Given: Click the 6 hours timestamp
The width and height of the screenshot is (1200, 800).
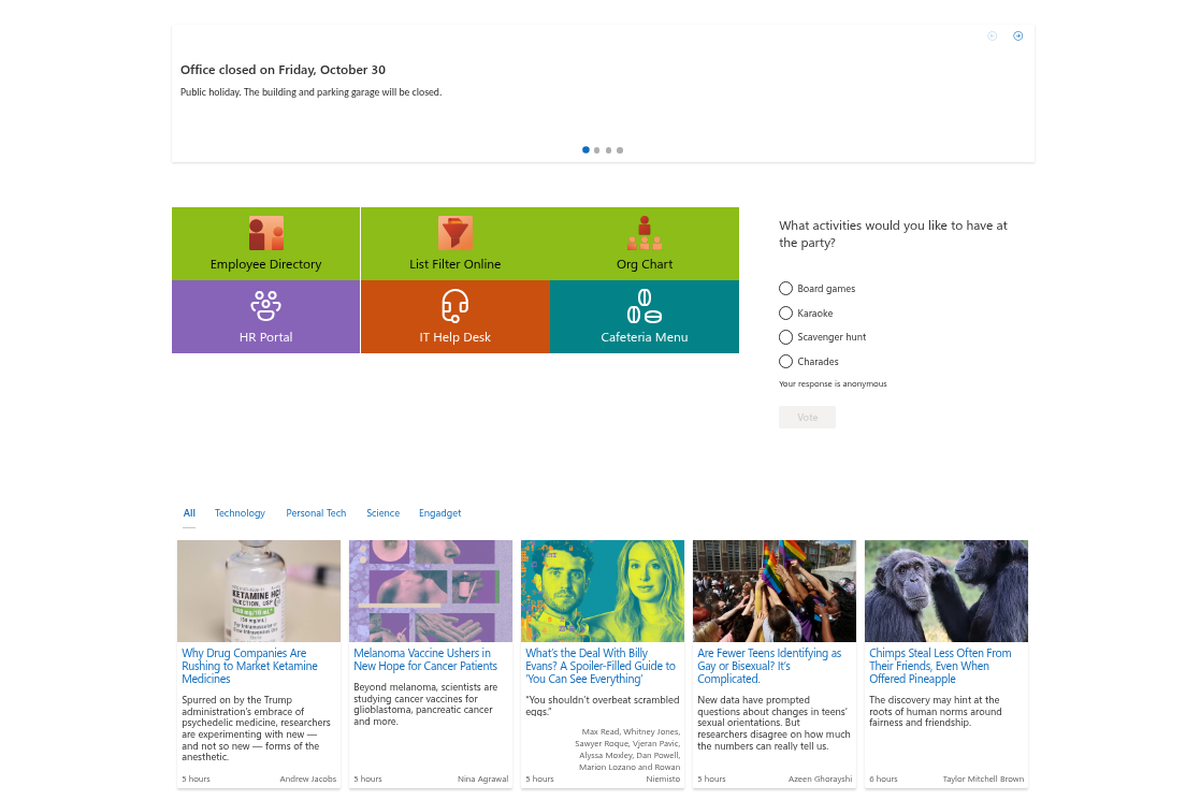Looking at the screenshot, I should (x=883, y=779).
